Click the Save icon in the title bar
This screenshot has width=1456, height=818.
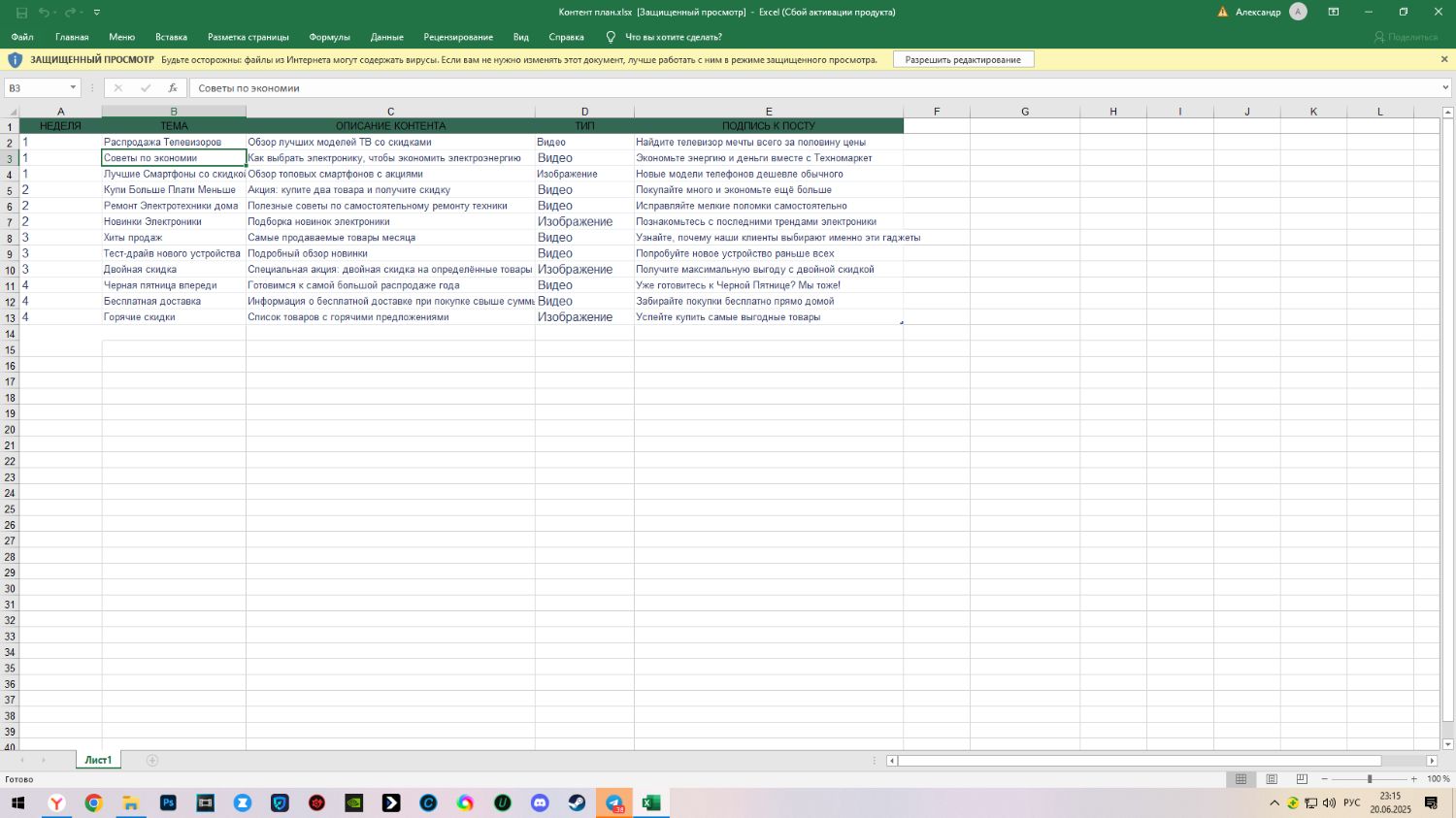point(21,13)
